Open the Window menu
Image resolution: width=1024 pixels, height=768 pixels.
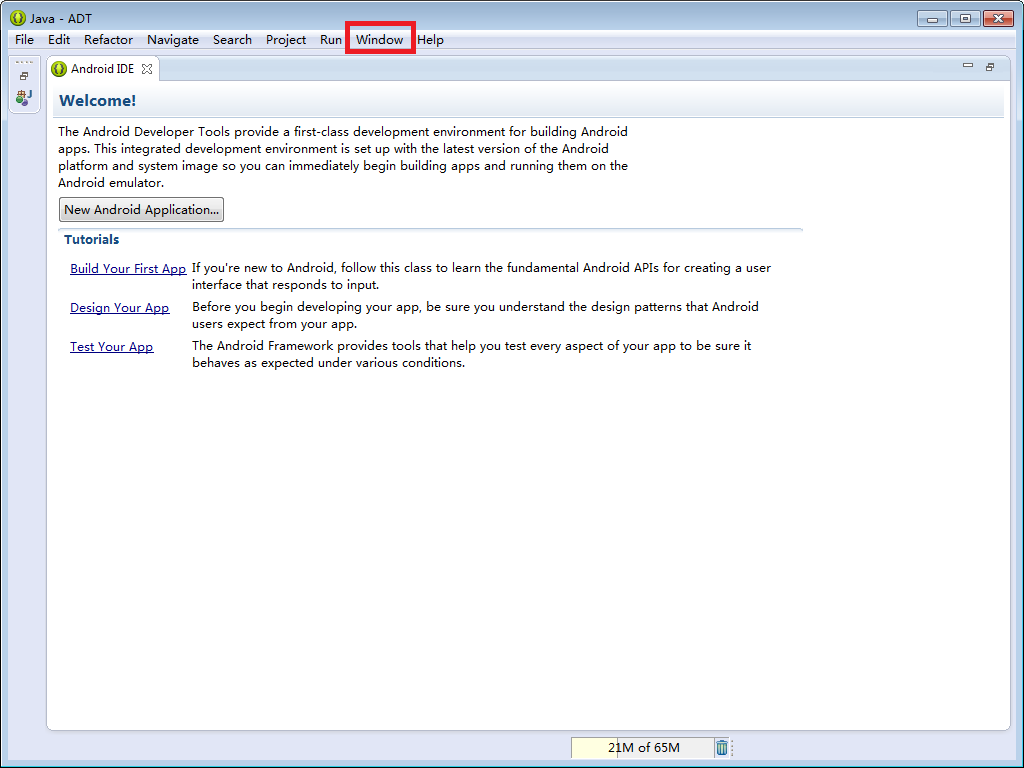point(379,40)
